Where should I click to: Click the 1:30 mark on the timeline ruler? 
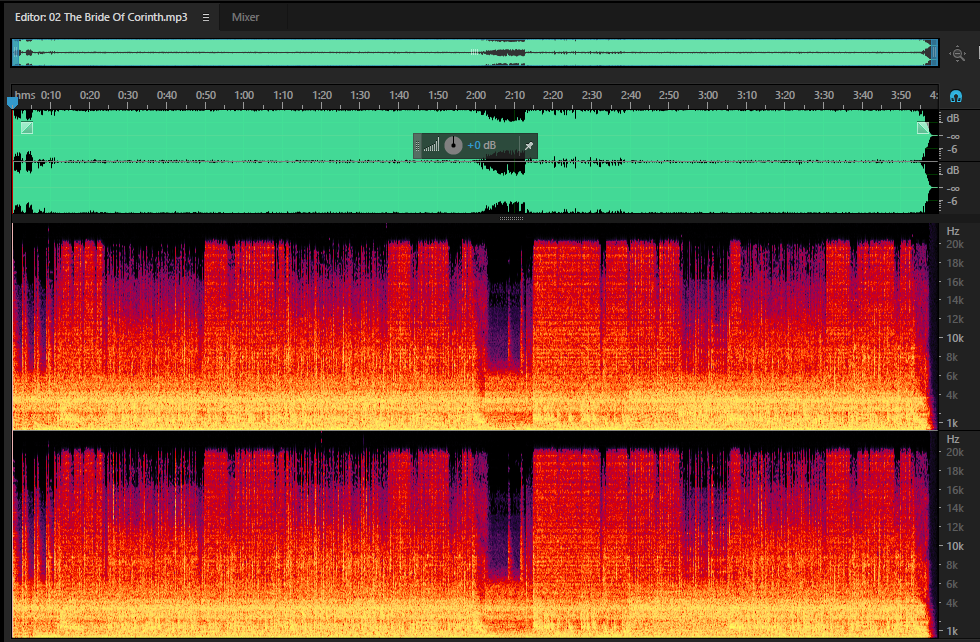[x=360, y=95]
